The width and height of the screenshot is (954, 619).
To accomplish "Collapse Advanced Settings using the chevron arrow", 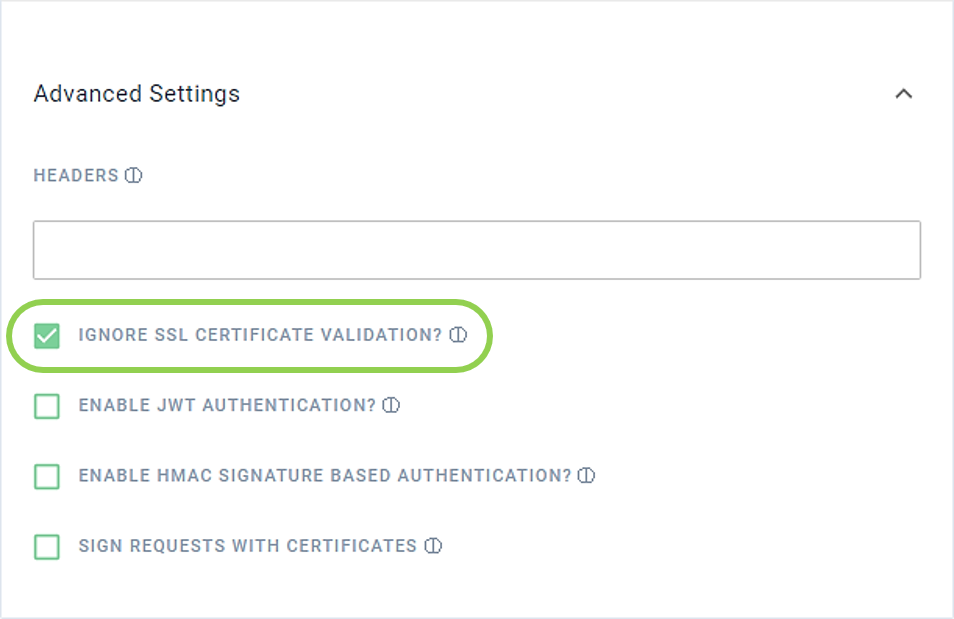I will tap(904, 94).
